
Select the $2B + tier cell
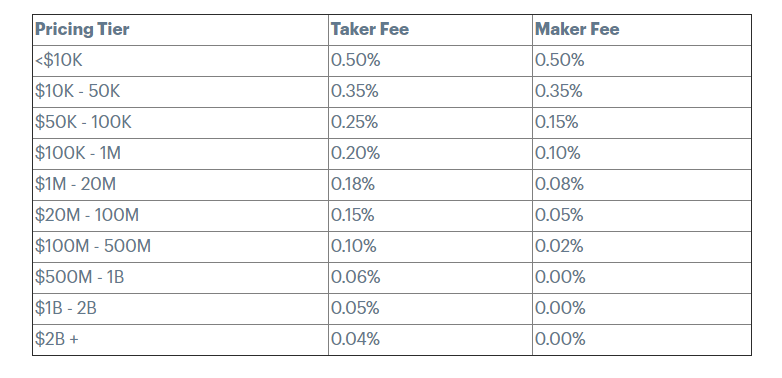(181, 339)
